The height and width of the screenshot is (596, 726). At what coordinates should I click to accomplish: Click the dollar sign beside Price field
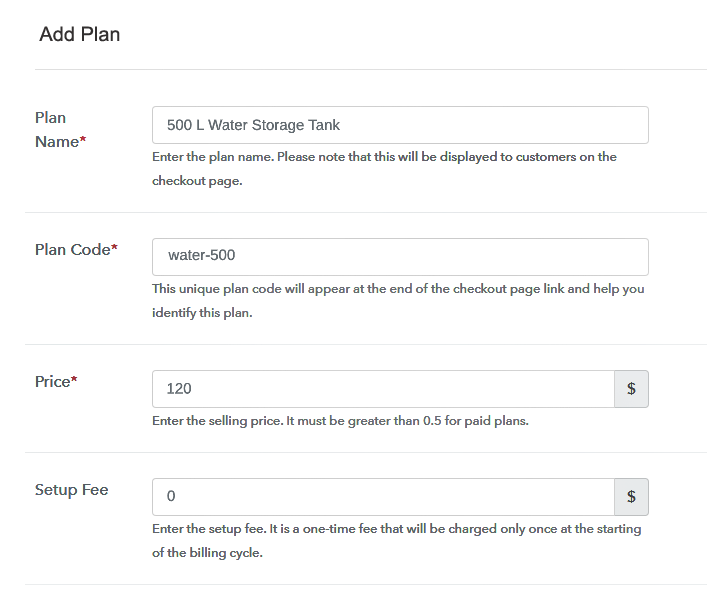pos(631,389)
